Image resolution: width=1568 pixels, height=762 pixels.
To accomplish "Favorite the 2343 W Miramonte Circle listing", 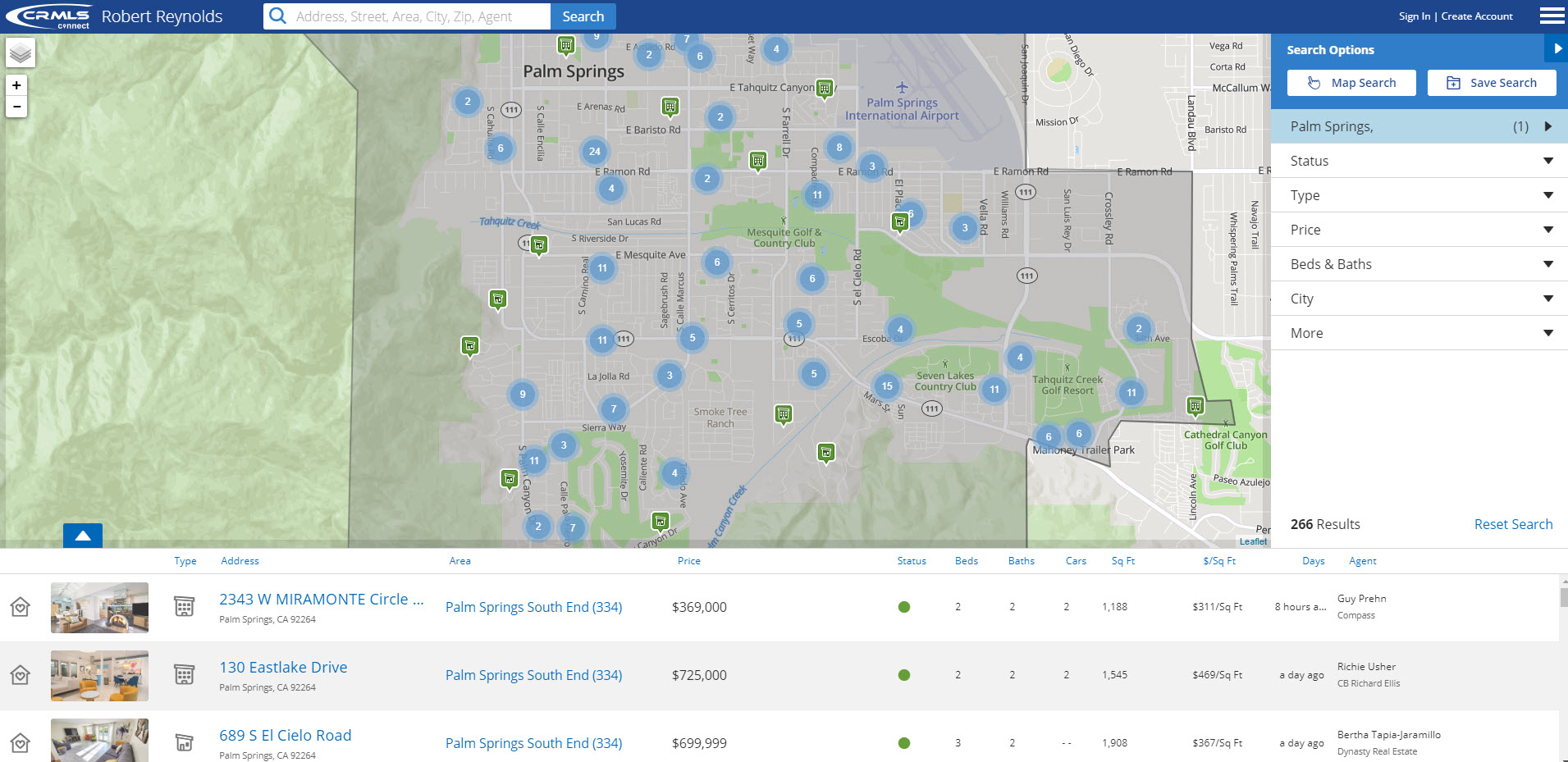I will click(x=21, y=607).
